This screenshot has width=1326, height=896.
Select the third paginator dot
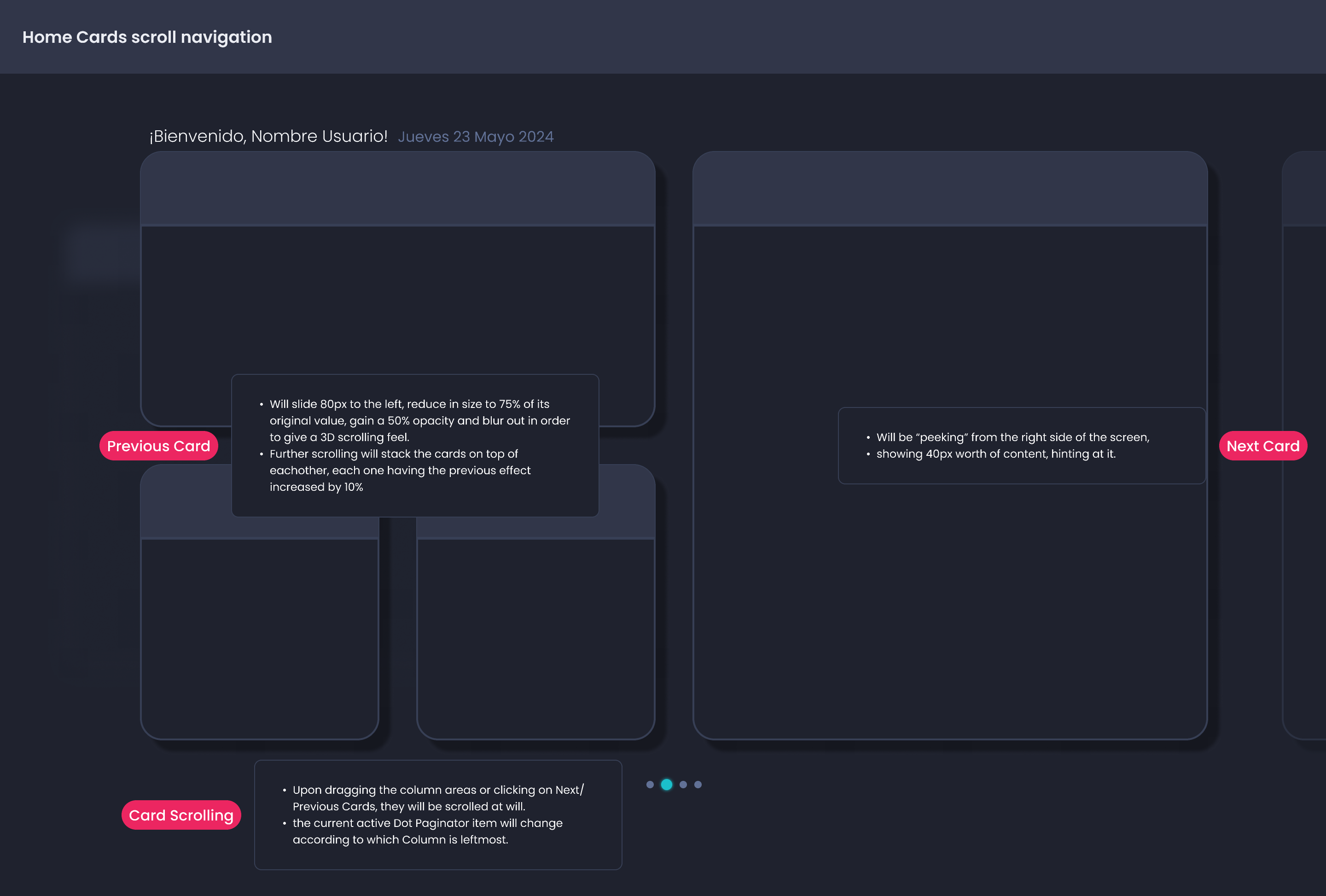tap(683, 785)
